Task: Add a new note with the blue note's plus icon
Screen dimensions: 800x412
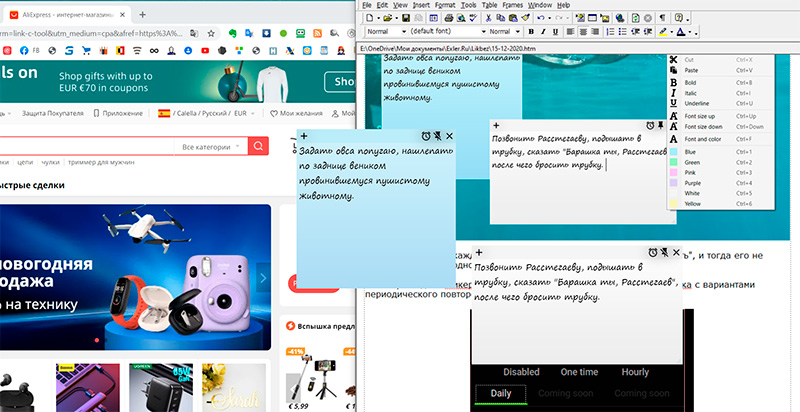Action: 304,136
